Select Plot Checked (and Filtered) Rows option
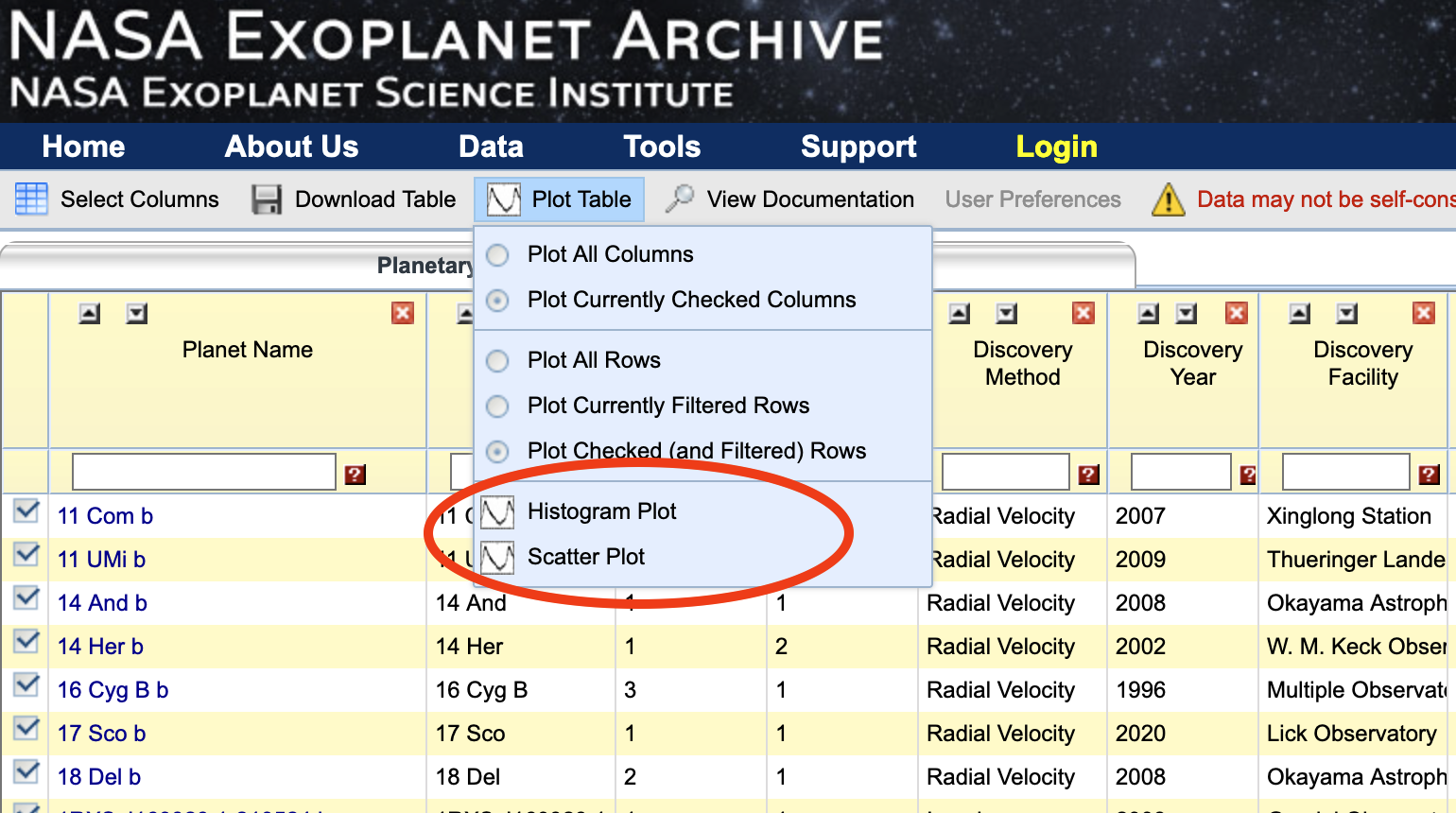1456x813 pixels. tap(497, 452)
